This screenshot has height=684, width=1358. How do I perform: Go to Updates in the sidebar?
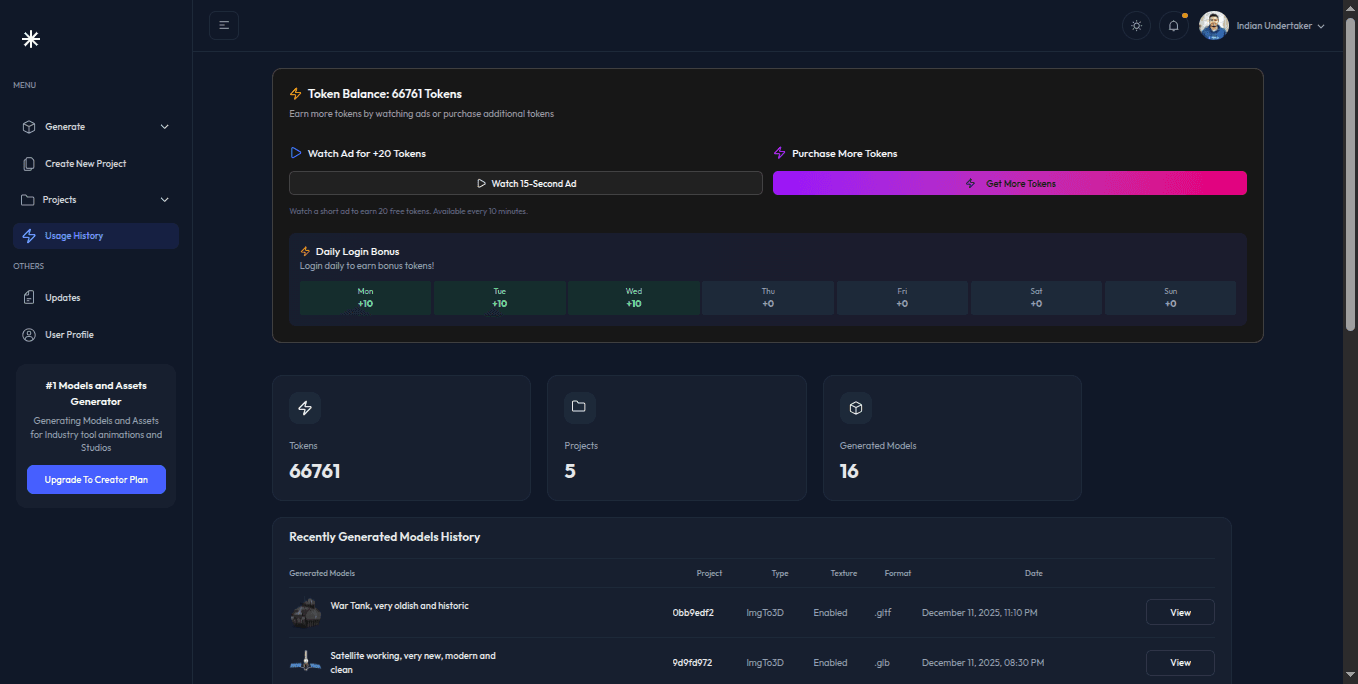point(62,298)
